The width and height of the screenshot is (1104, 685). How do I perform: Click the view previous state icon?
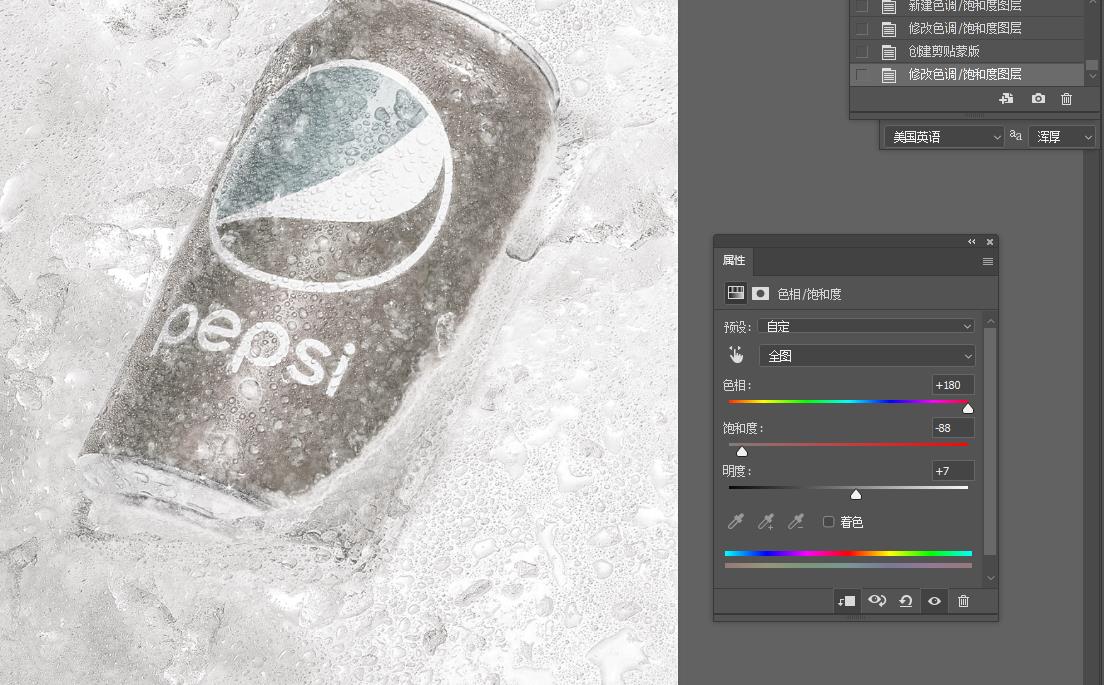[877, 601]
